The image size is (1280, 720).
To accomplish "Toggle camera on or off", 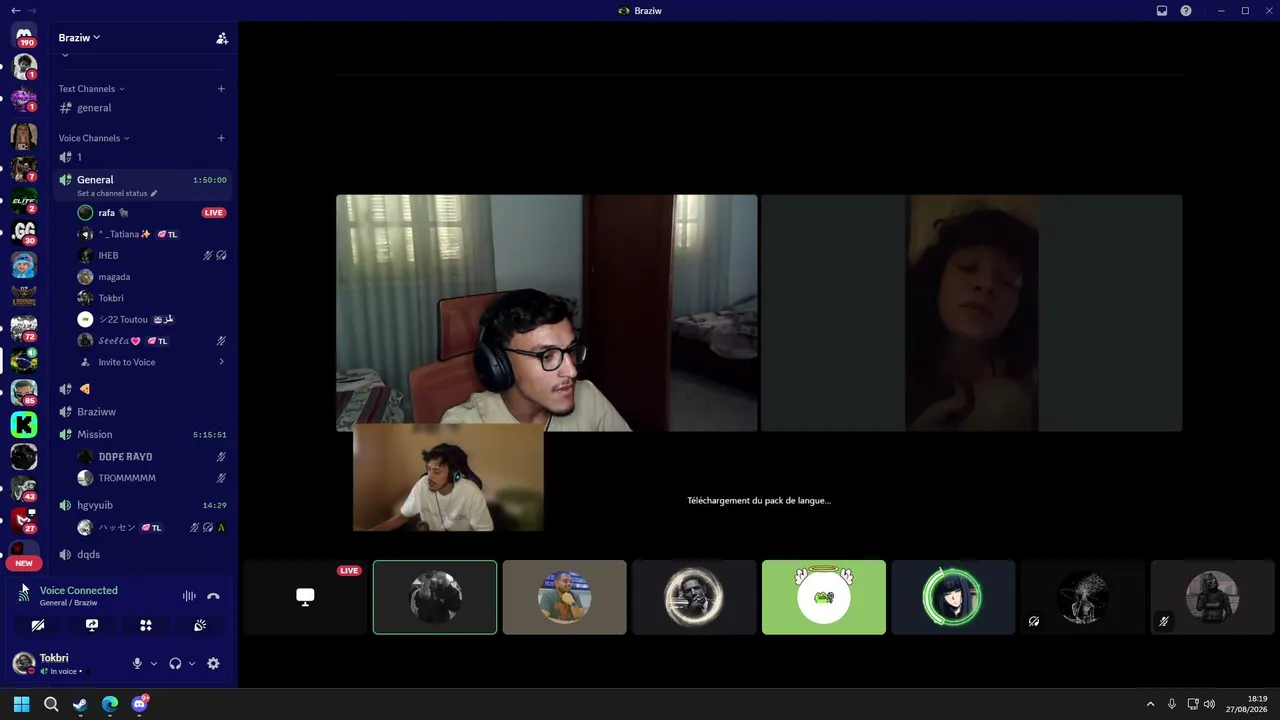I will 38,625.
